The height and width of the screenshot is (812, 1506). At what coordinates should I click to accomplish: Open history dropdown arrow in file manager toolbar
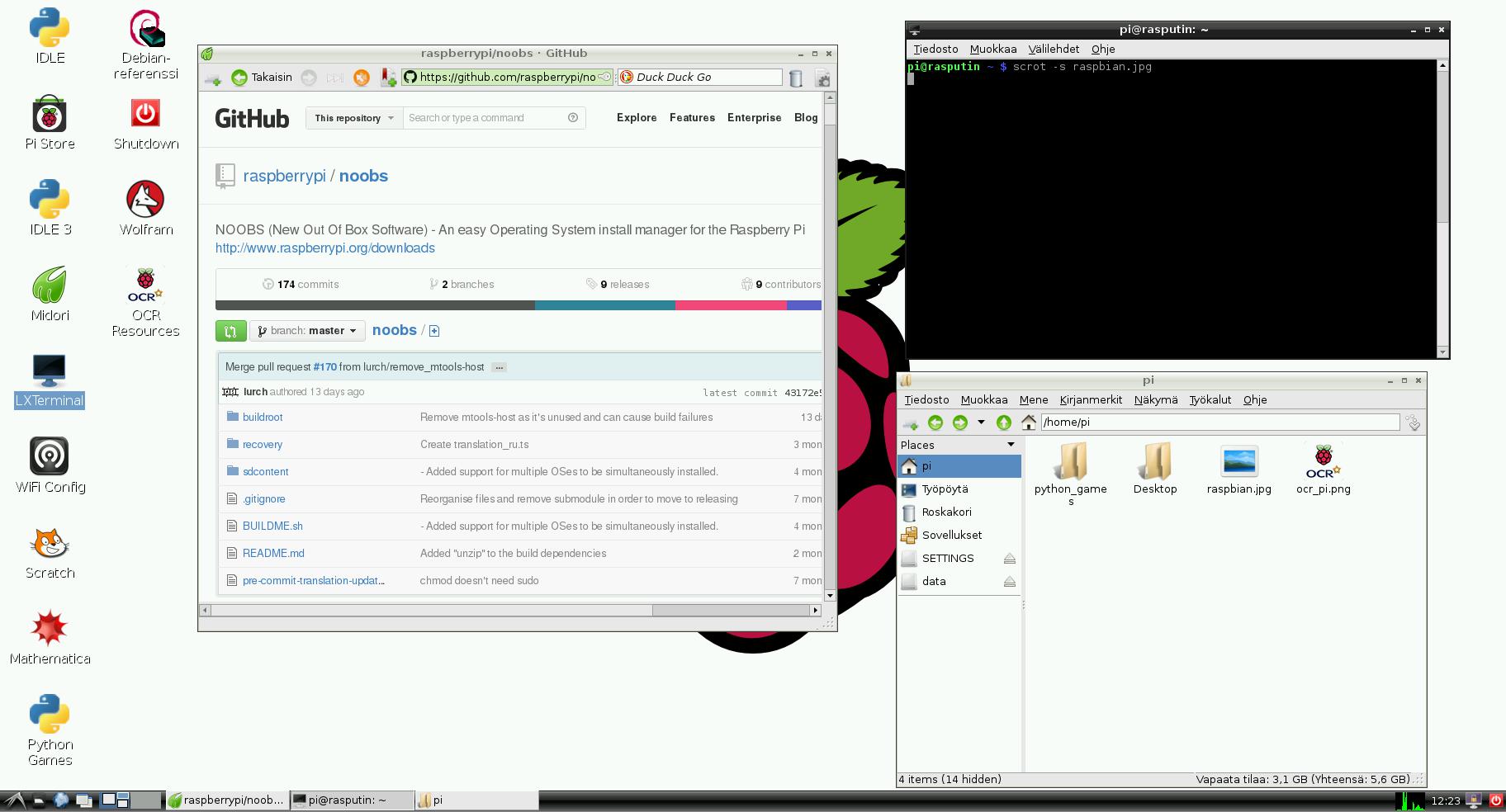981,423
